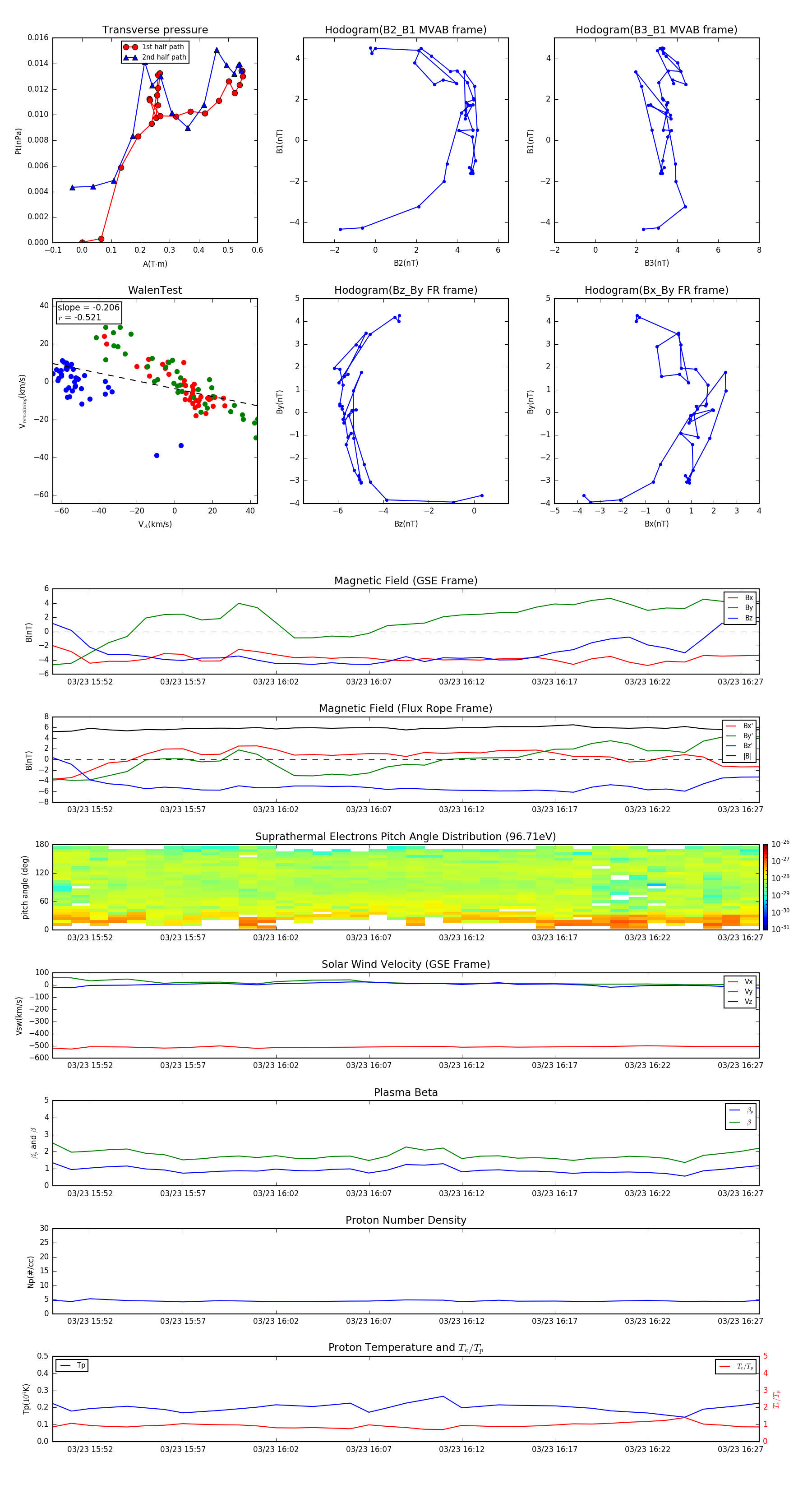Select red 'Te/Tp' legend entry
This screenshot has height=1489, width=812.
point(736,1366)
